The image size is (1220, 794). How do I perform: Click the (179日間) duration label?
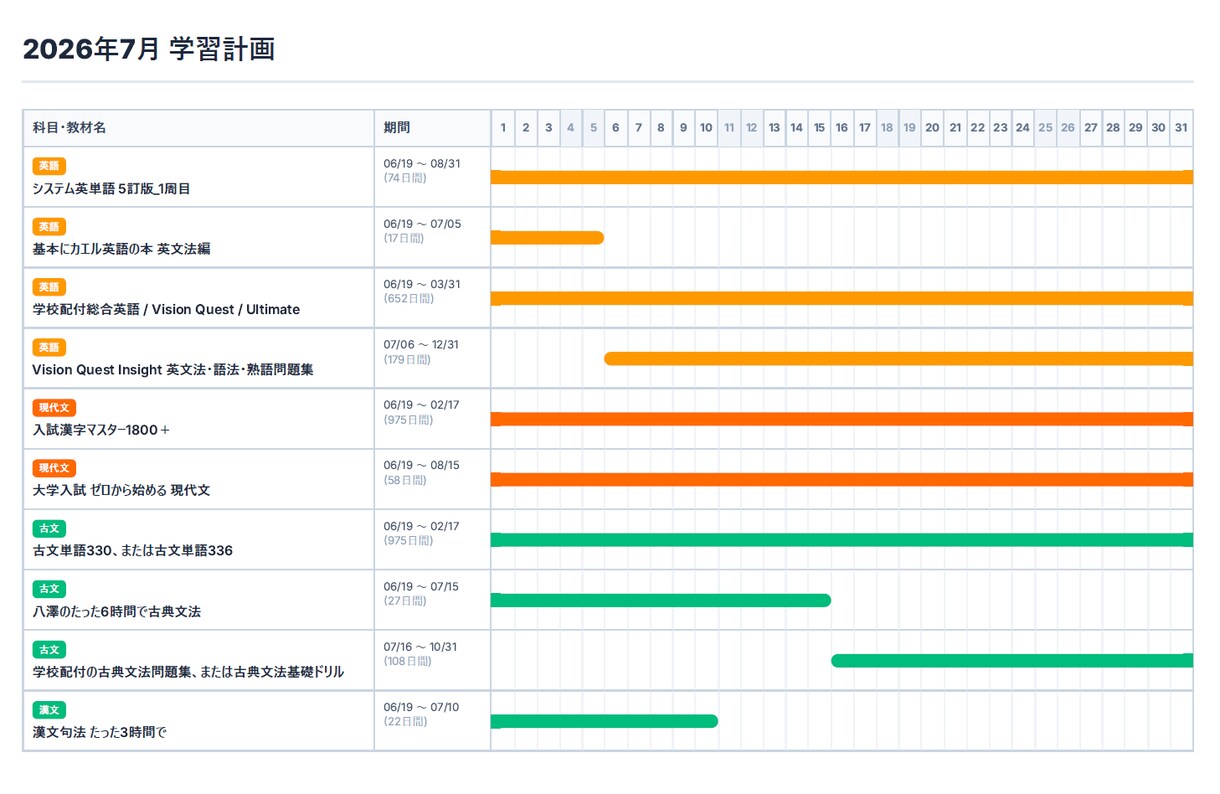pyautogui.click(x=408, y=360)
